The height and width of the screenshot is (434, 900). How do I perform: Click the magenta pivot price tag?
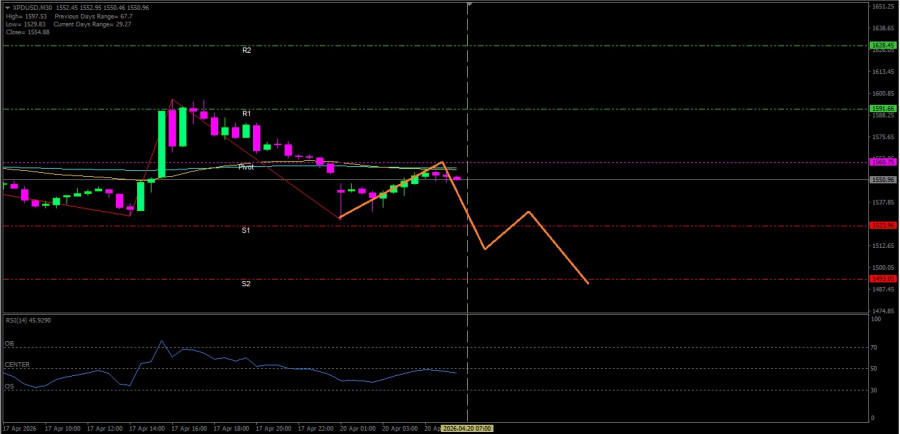[881, 162]
